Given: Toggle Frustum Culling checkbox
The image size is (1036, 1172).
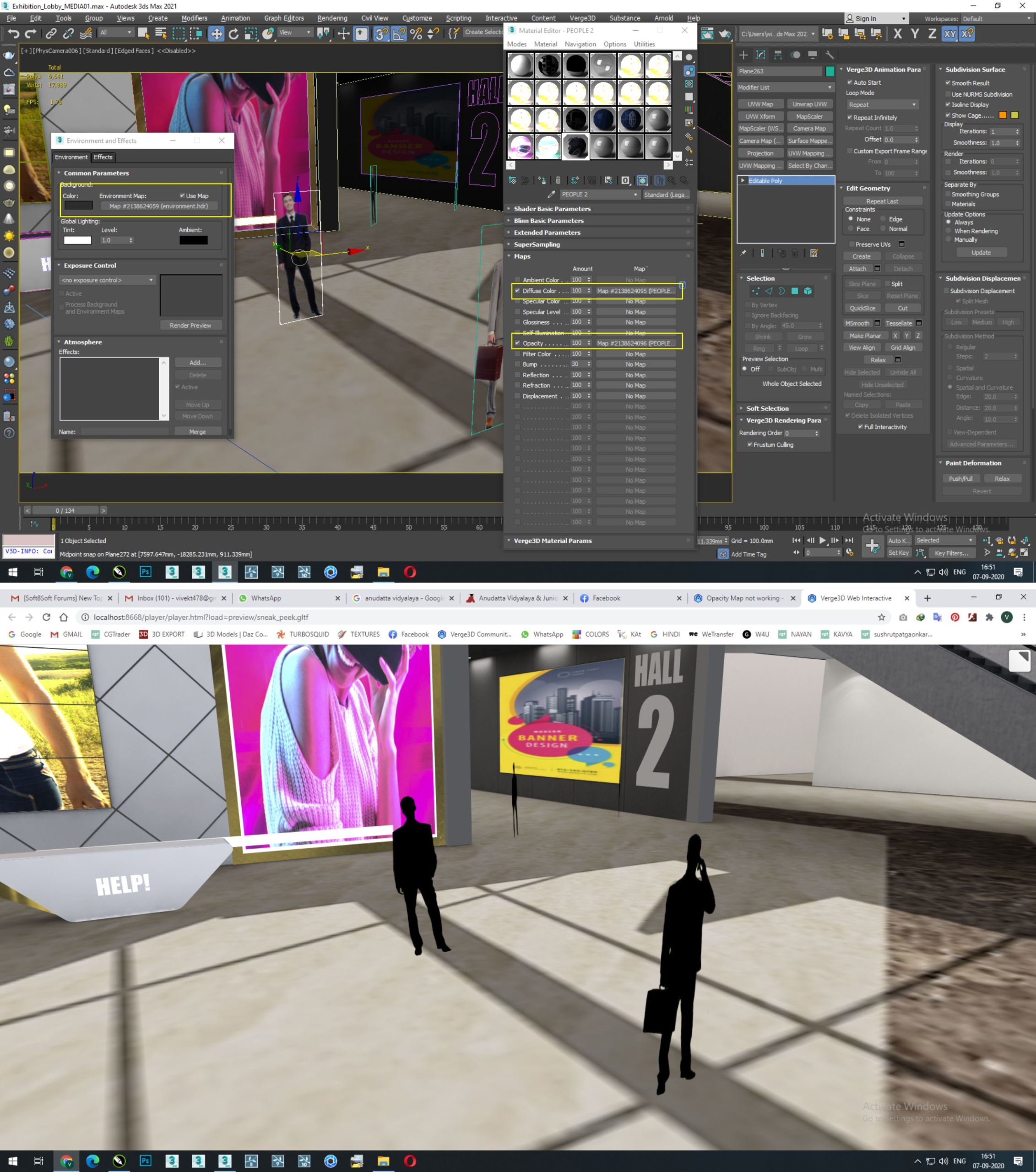Looking at the screenshot, I should [749, 445].
